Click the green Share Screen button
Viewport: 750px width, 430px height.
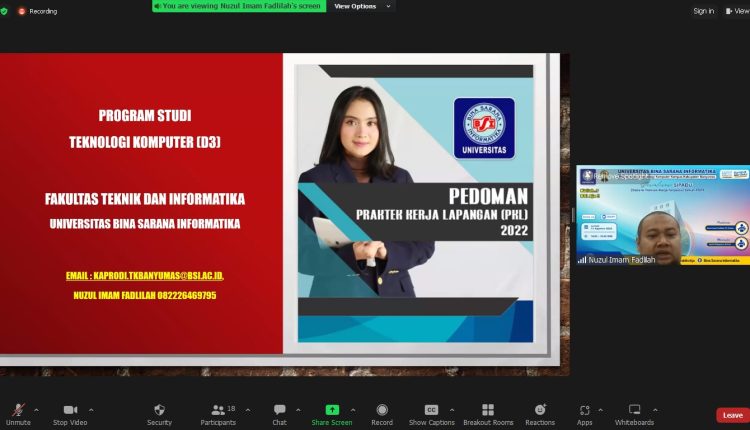point(332,415)
